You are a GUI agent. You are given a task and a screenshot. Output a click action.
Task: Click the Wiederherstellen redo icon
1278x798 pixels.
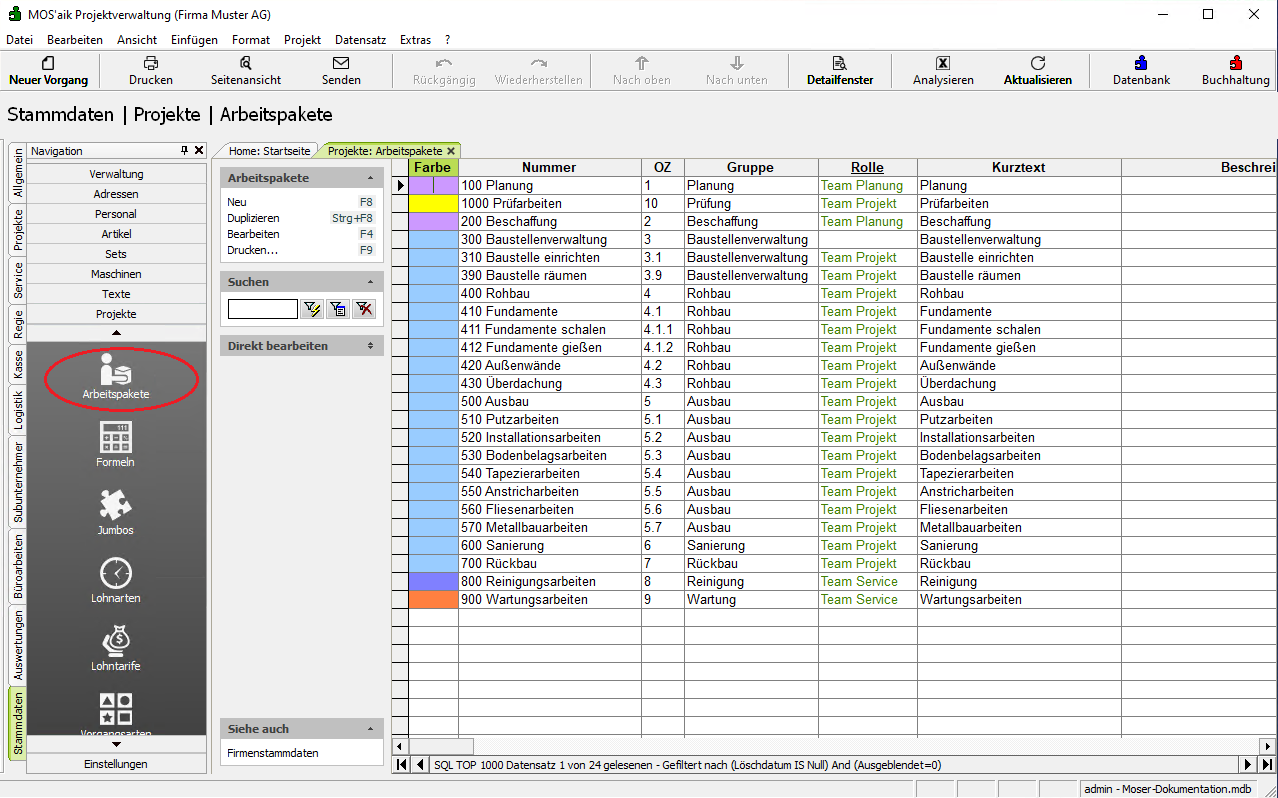click(538, 63)
